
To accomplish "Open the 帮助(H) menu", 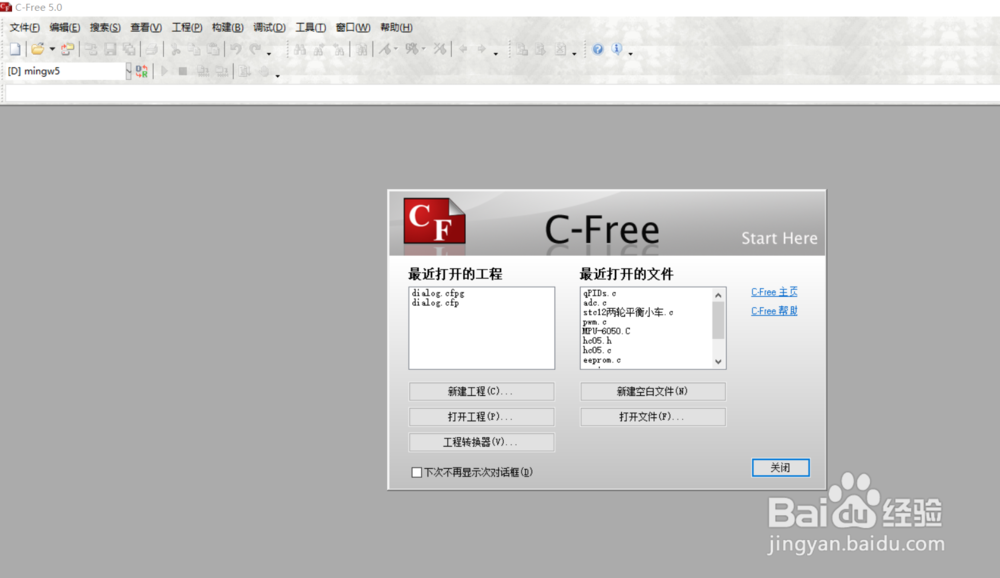I will click(x=396, y=27).
